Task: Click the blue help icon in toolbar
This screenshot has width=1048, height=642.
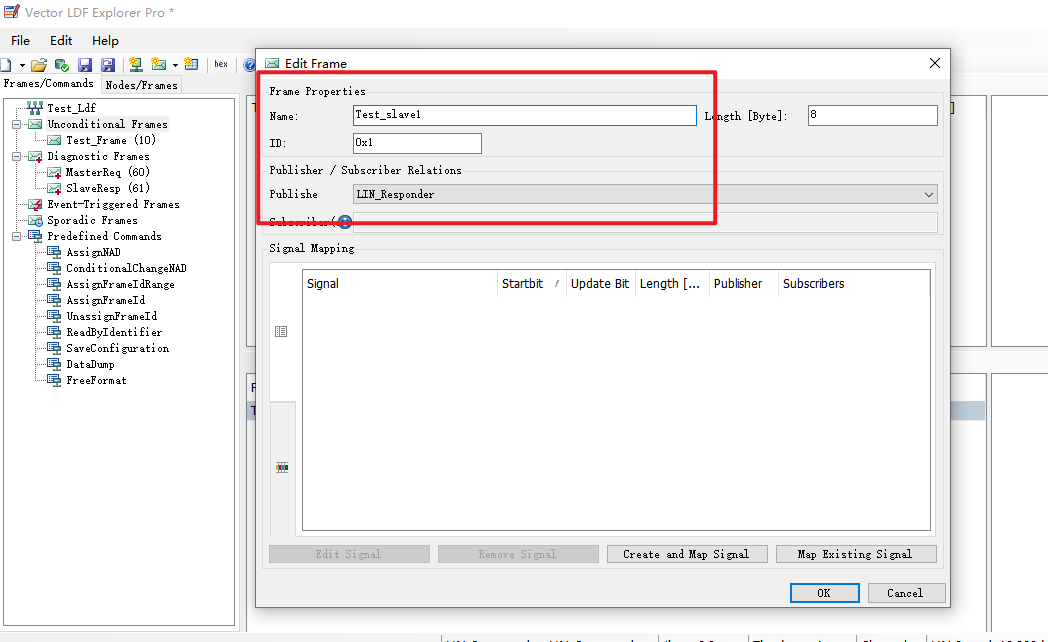Action: coord(249,65)
